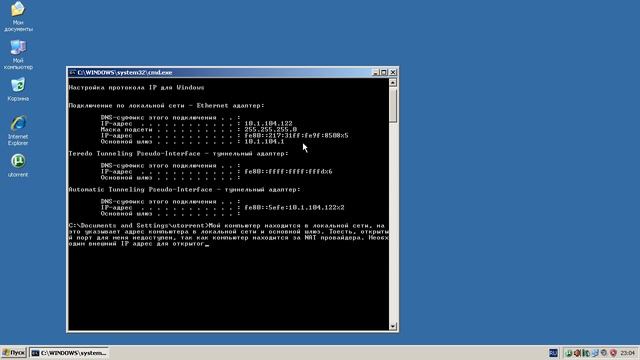Click the cmd.exe taskbar button
640x360 pixels.
coord(69,353)
